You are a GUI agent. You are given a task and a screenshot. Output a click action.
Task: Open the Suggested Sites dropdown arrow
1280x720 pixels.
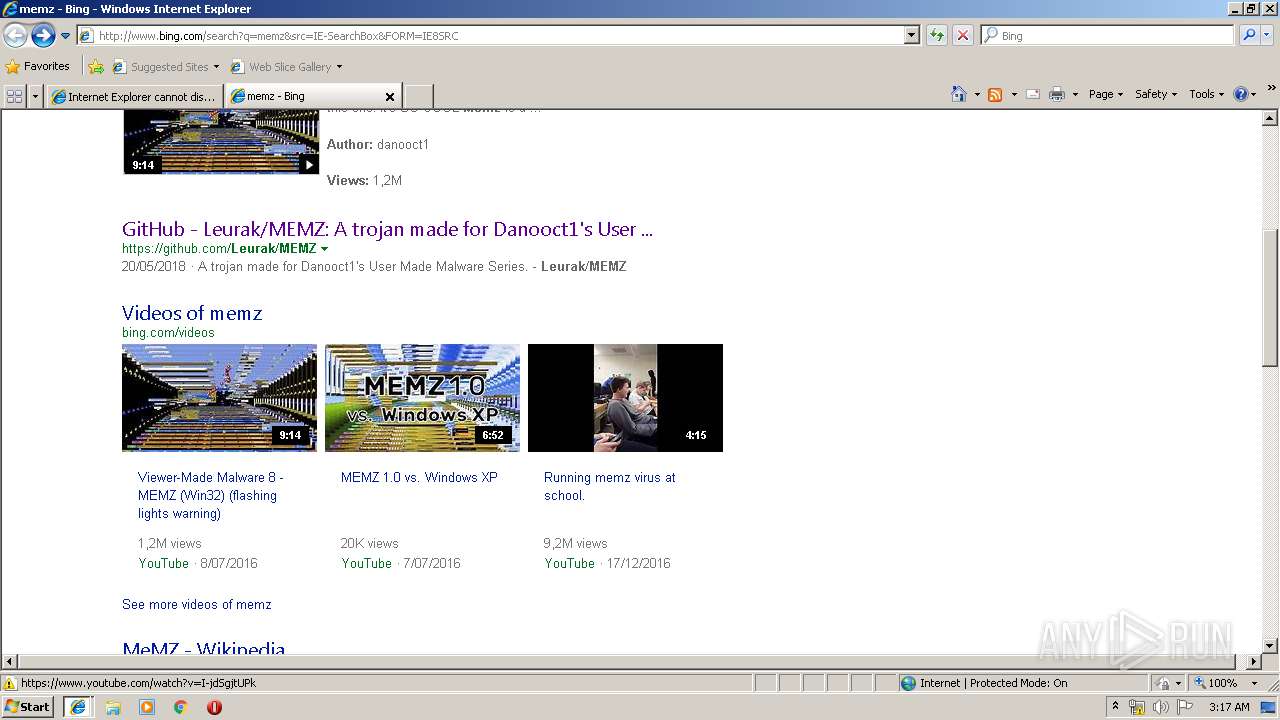point(216,67)
